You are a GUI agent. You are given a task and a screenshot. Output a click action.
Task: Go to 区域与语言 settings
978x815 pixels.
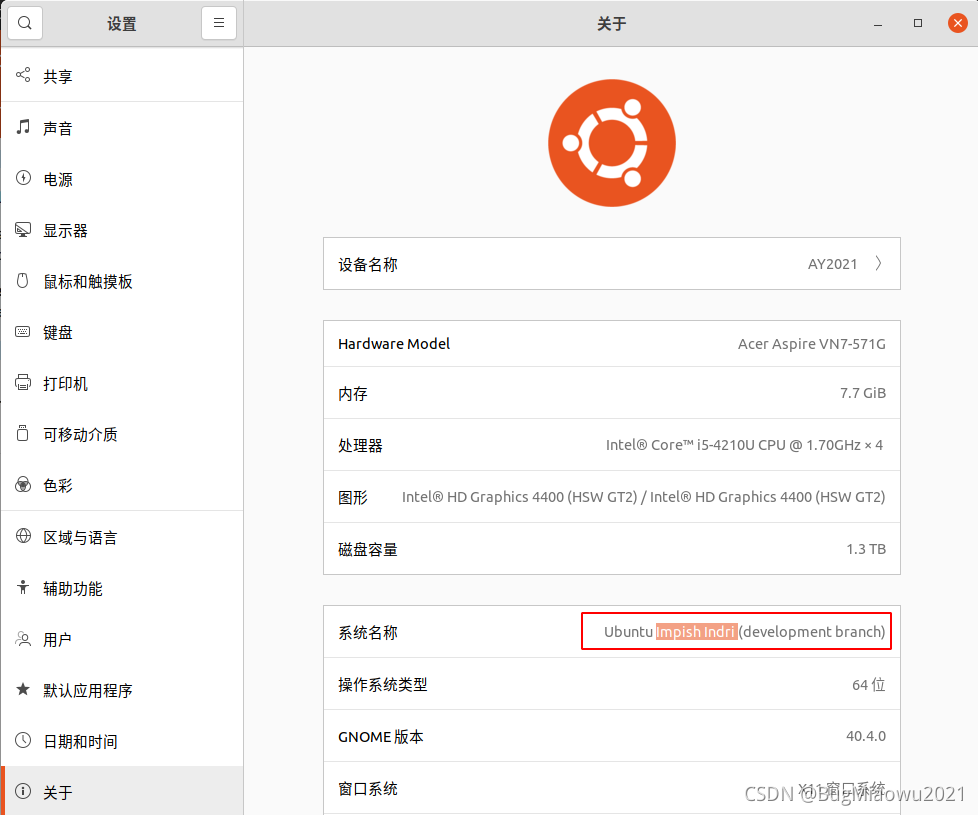[122, 537]
